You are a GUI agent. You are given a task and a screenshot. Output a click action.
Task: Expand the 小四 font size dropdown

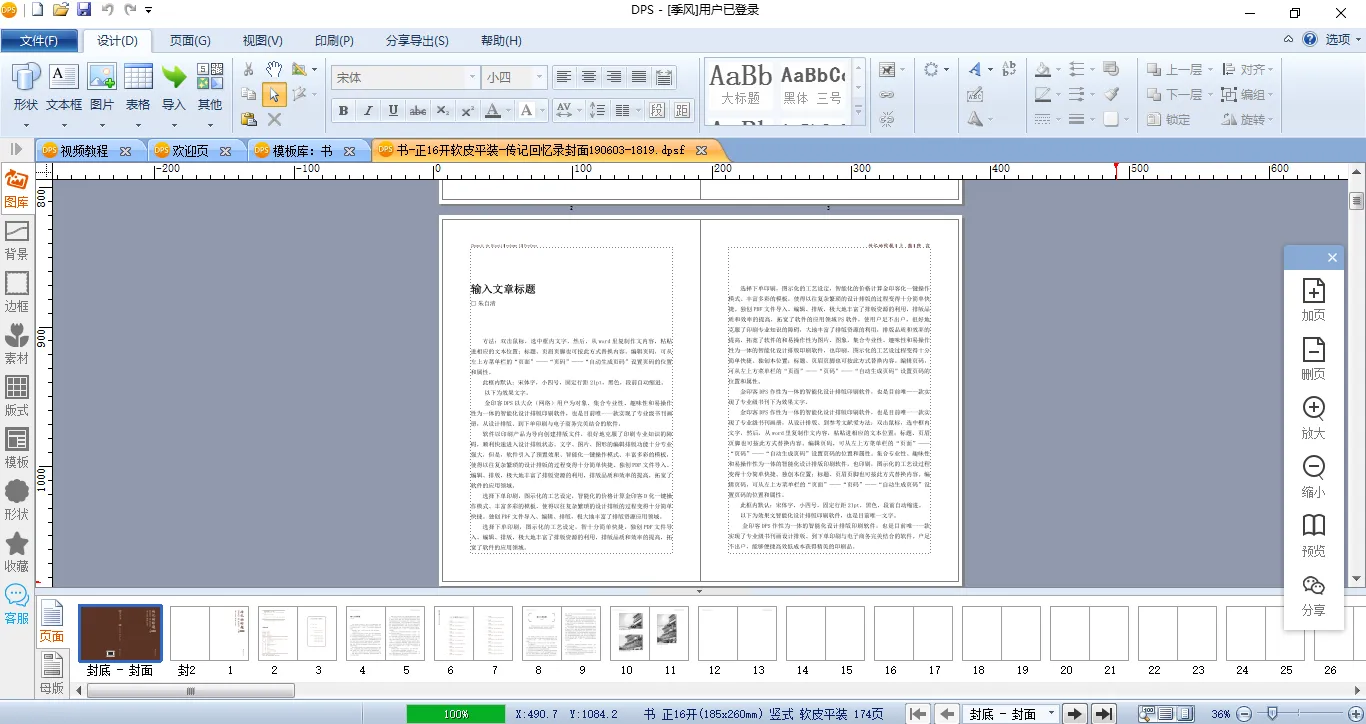click(540, 77)
